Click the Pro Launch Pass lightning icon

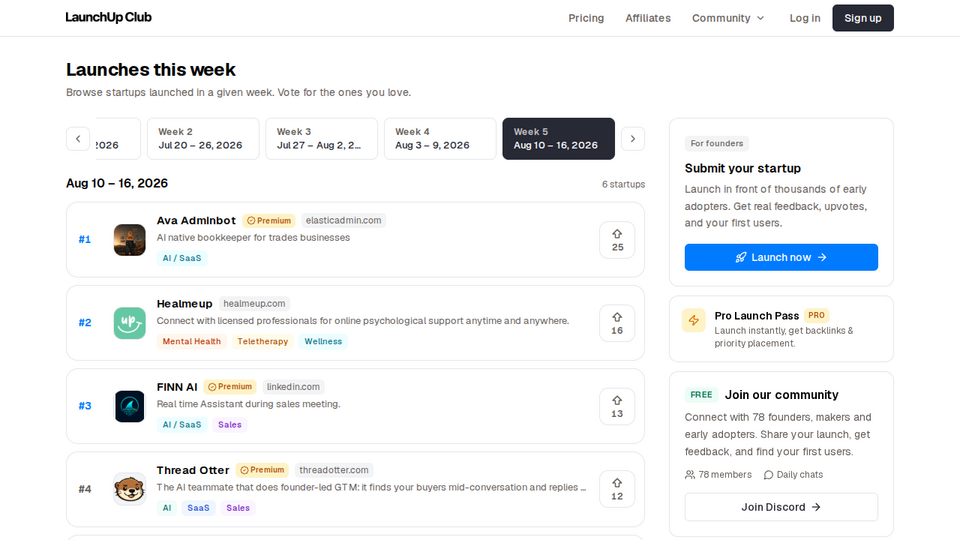(x=694, y=320)
